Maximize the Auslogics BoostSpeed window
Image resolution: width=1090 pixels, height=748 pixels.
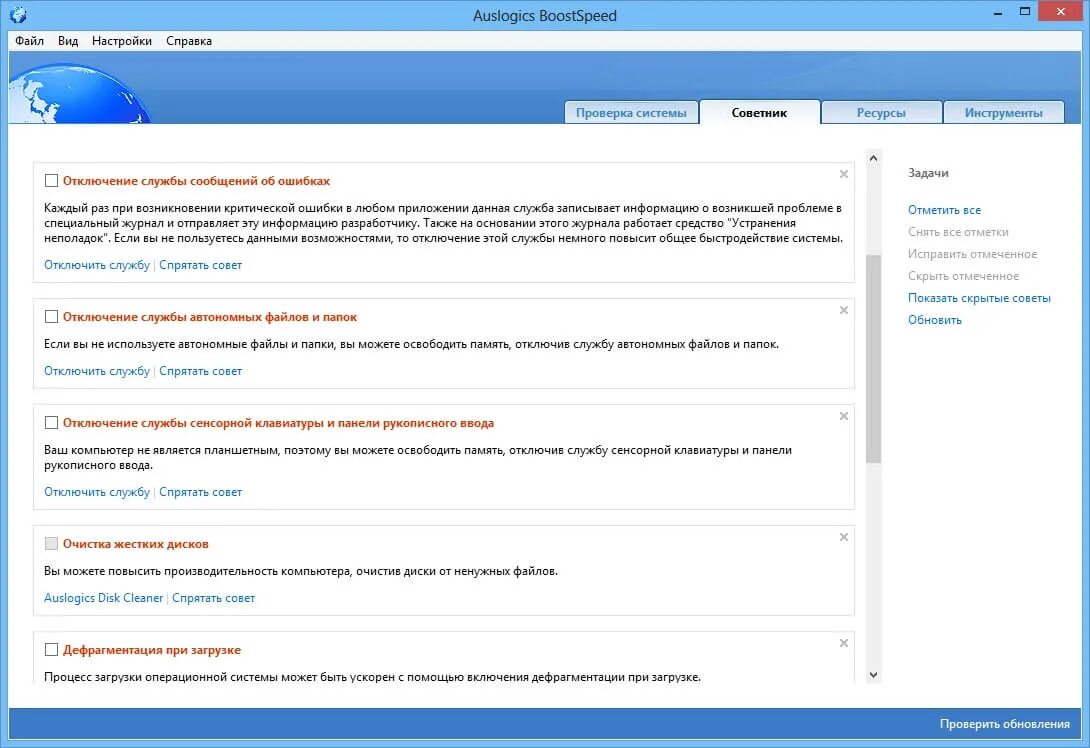1024,12
